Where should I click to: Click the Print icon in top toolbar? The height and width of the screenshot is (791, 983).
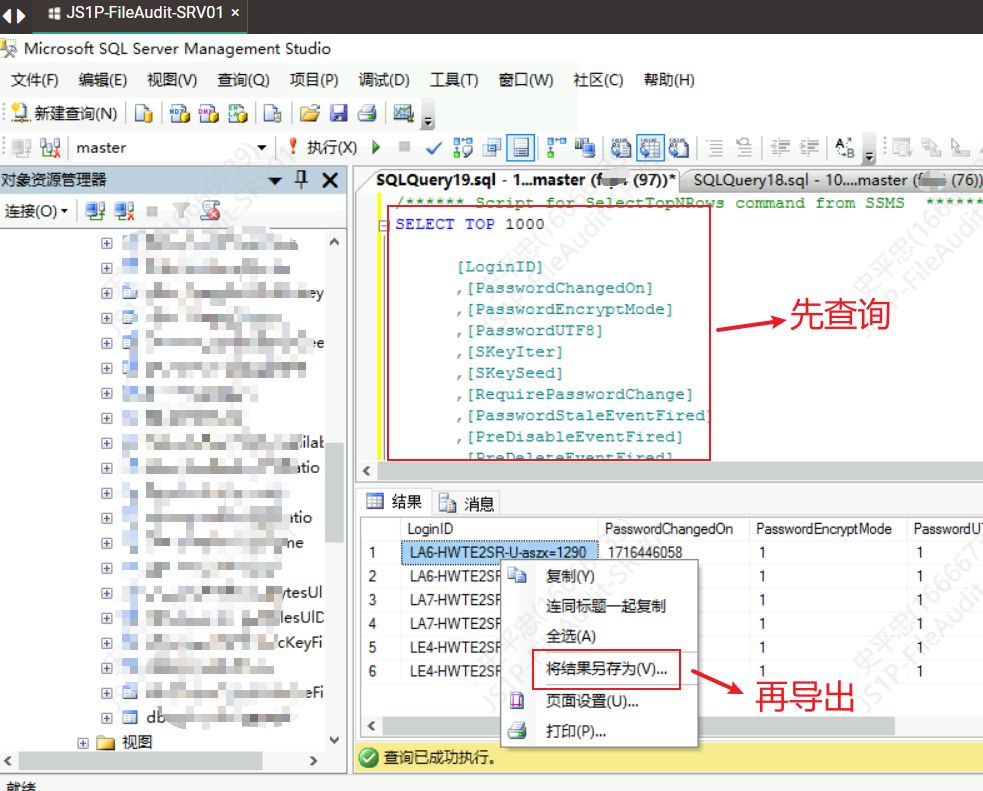click(367, 114)
